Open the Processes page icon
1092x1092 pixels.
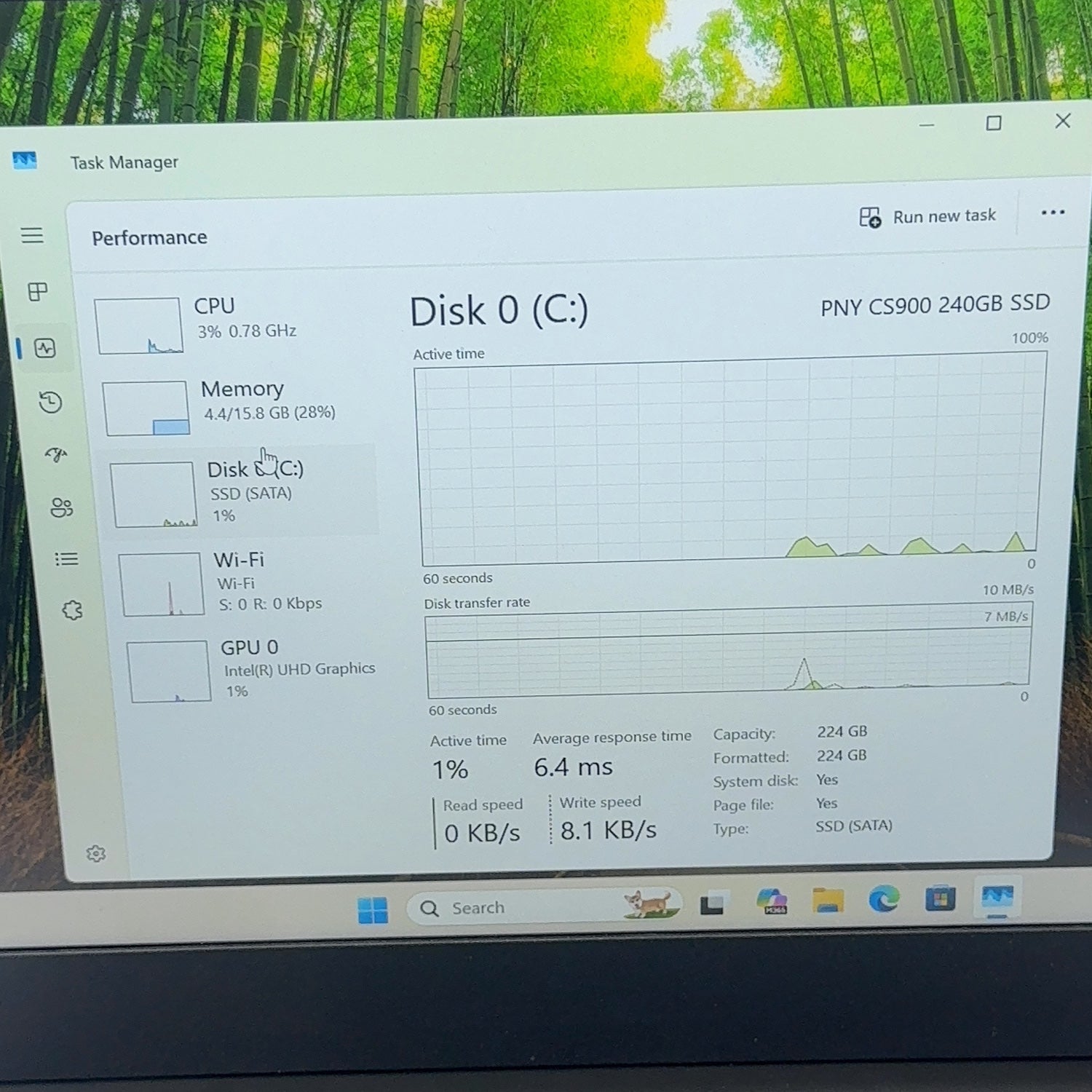click(x=38, y=292)
